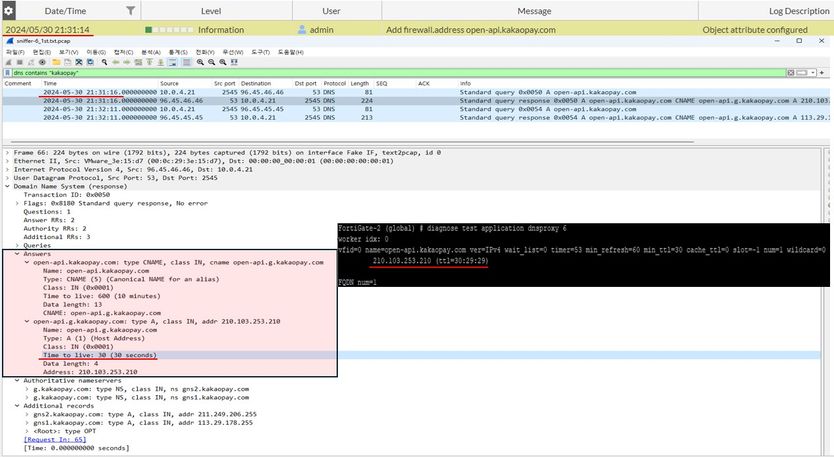Click the Stop capture square icon
The width and height of the screenshot is (834, 457).
pos(20,62)
